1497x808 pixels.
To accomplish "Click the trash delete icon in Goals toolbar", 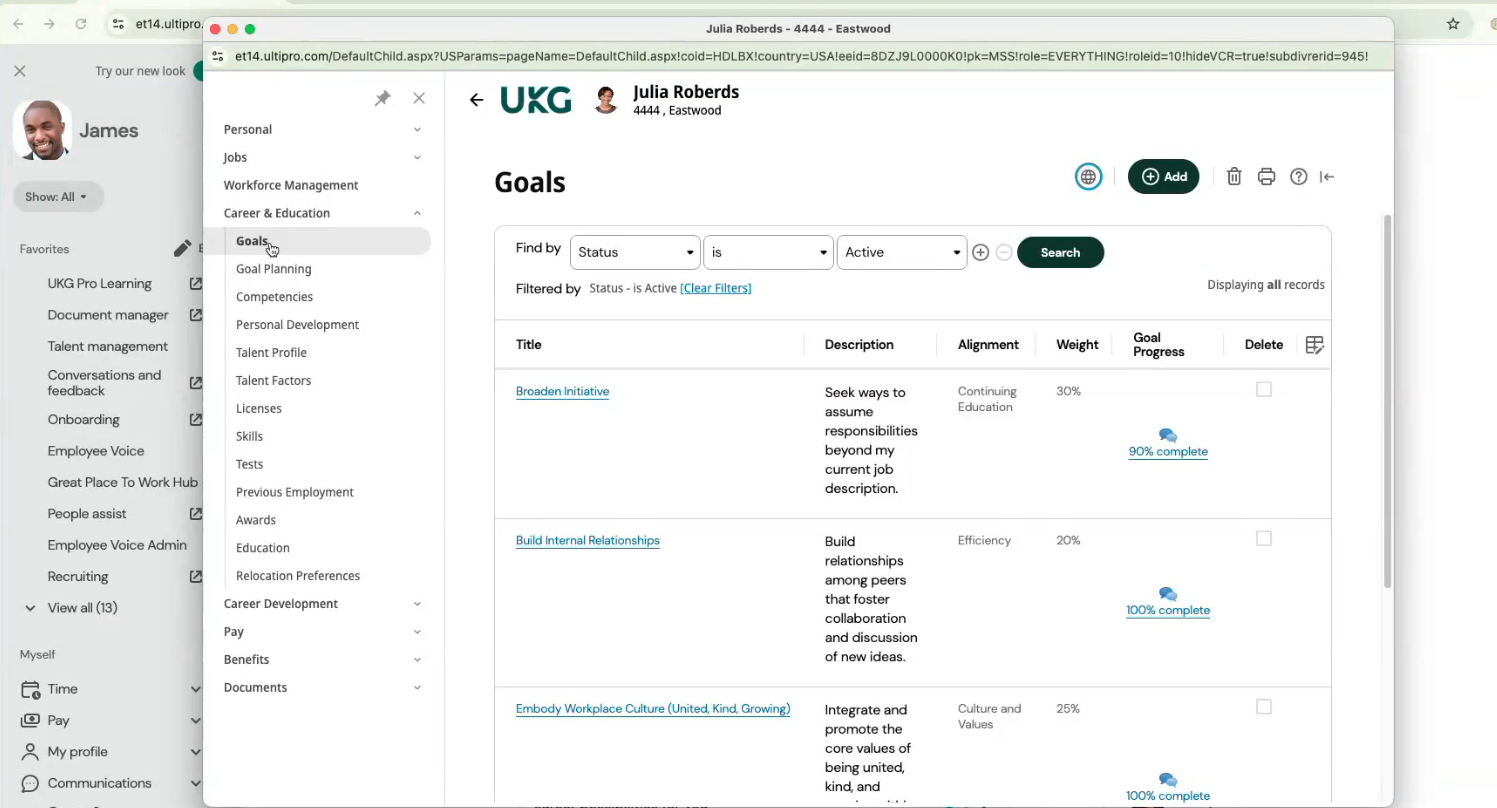I will [x=1234, y=177].
